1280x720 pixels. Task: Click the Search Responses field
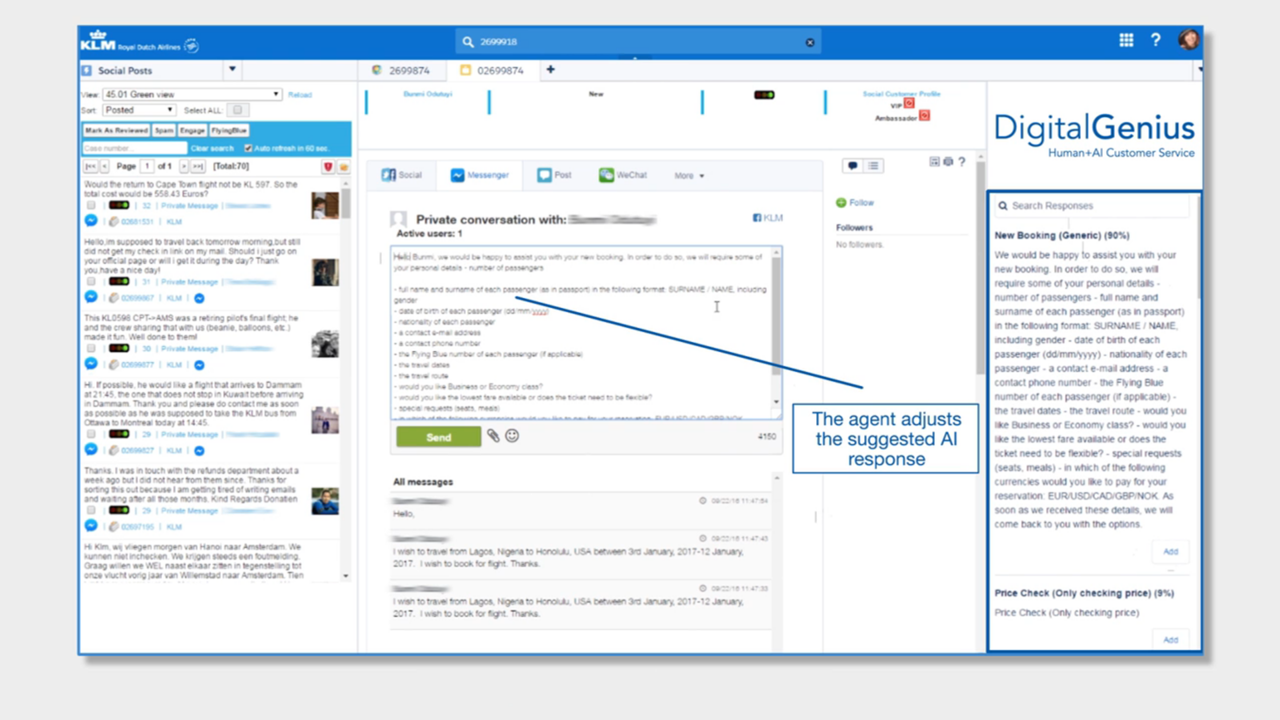(x=1092, y=206)
